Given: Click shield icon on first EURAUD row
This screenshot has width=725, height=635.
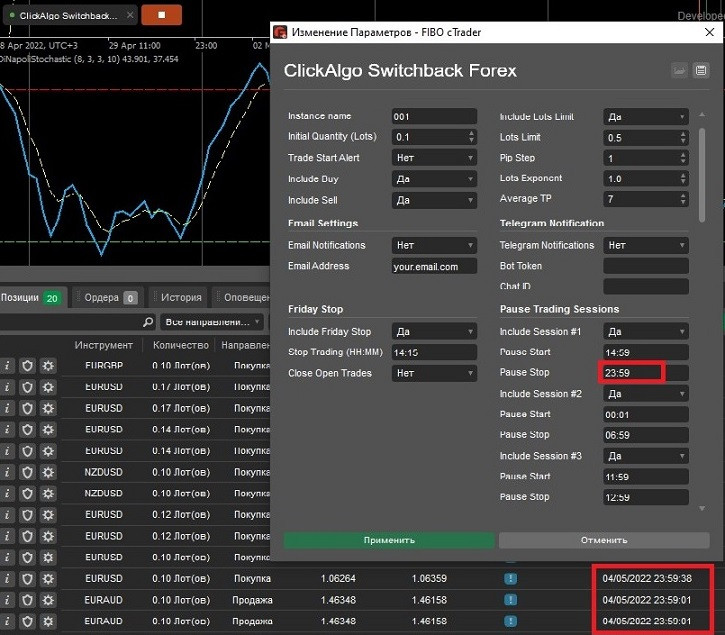Looking at the screenshot, I should (27, 600).
